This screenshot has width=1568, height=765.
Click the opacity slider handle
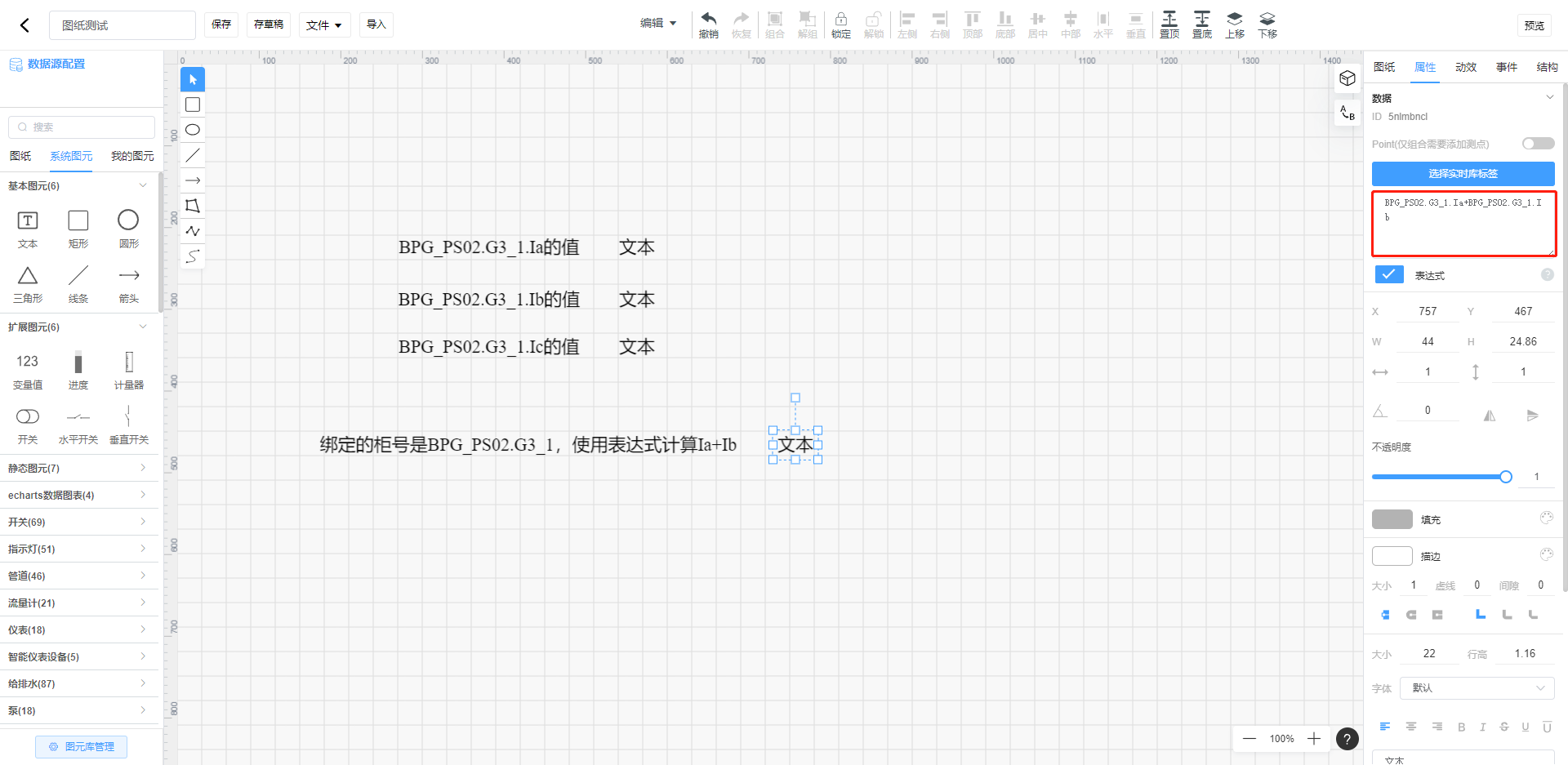(x=1506, y=477)
